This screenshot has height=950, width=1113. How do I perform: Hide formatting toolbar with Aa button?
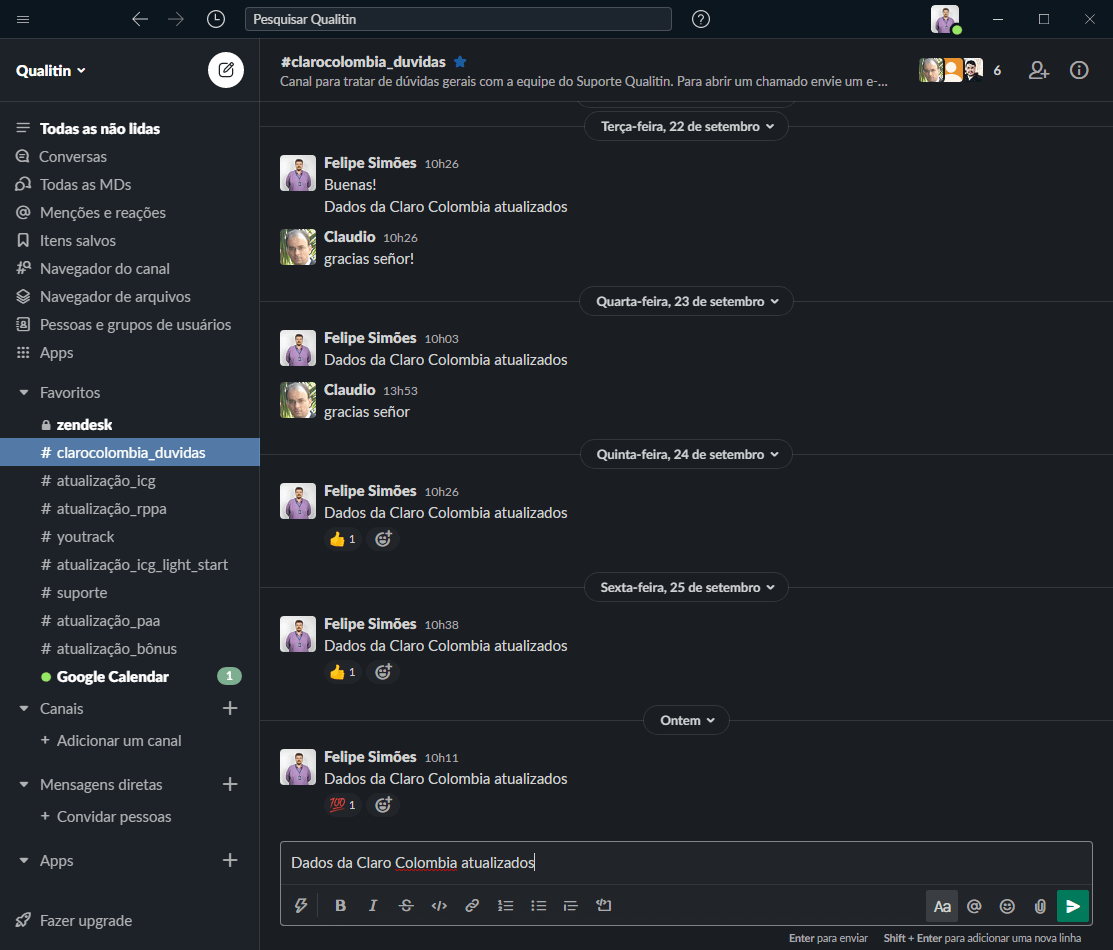942,906
